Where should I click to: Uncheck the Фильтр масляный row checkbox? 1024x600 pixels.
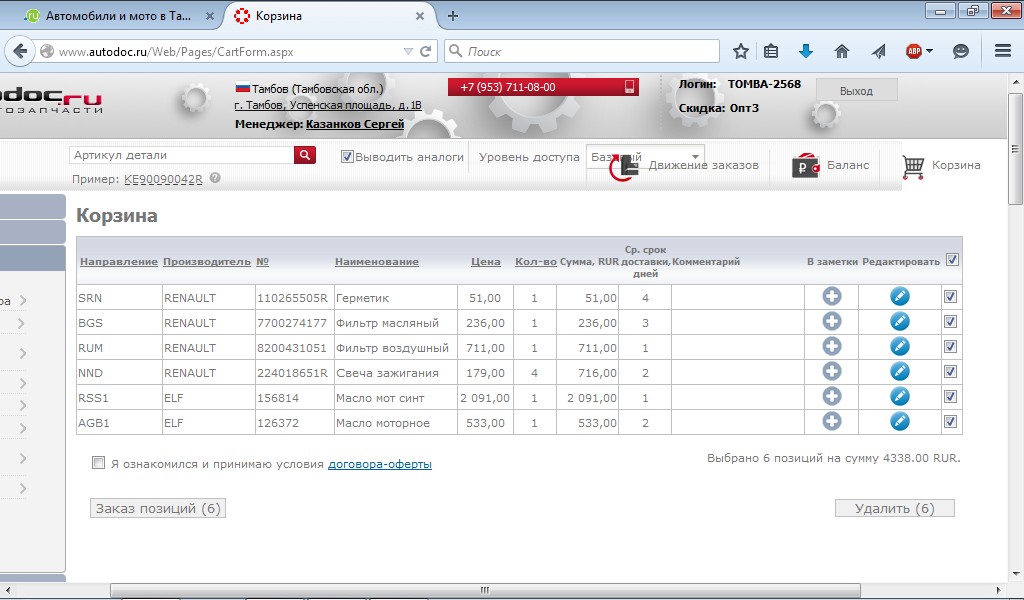coord(950,322)
